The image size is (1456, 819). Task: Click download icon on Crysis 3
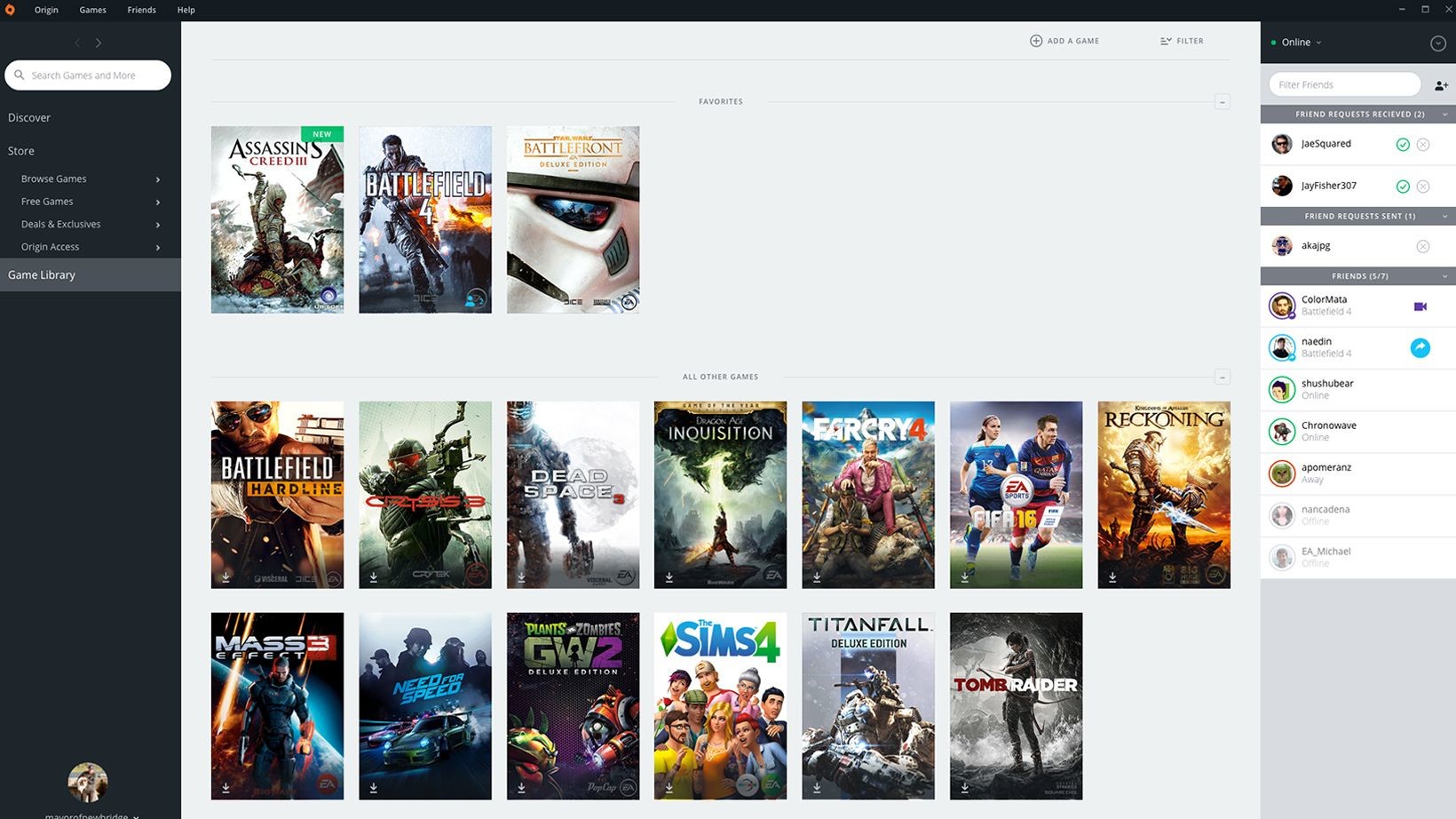pyautogui.click(x=374, y=576)
